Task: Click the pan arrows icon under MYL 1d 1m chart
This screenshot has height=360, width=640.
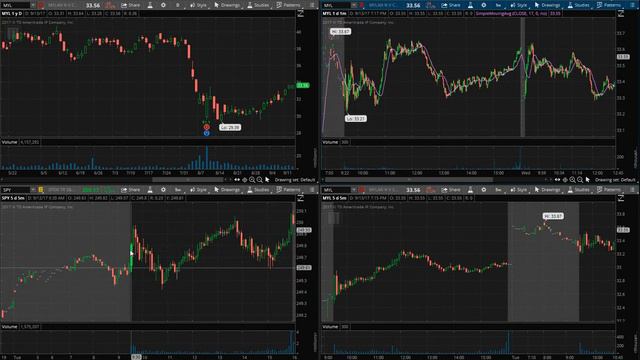Action: (558, 180)
